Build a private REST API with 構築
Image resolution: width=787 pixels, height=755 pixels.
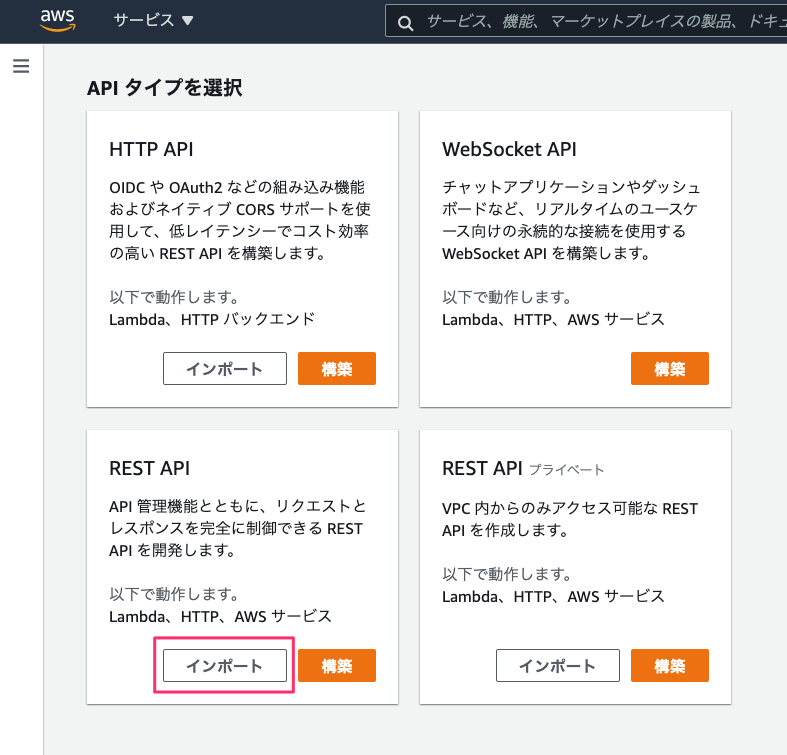(670, 666)
